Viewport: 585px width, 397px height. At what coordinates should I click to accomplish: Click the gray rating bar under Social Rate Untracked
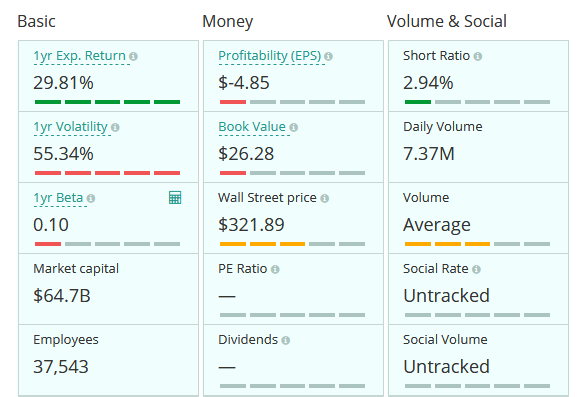(478, 315)
